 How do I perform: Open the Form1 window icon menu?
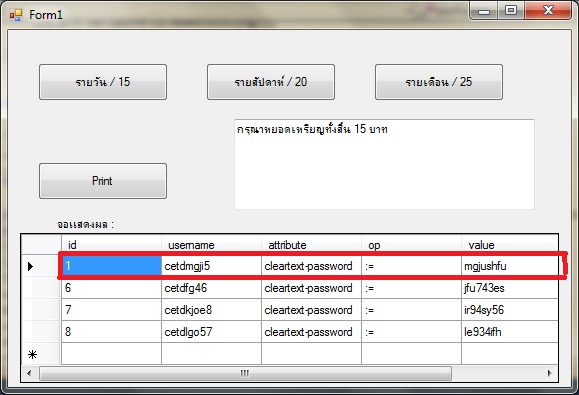pyautogui.click(x=16, y=15)
